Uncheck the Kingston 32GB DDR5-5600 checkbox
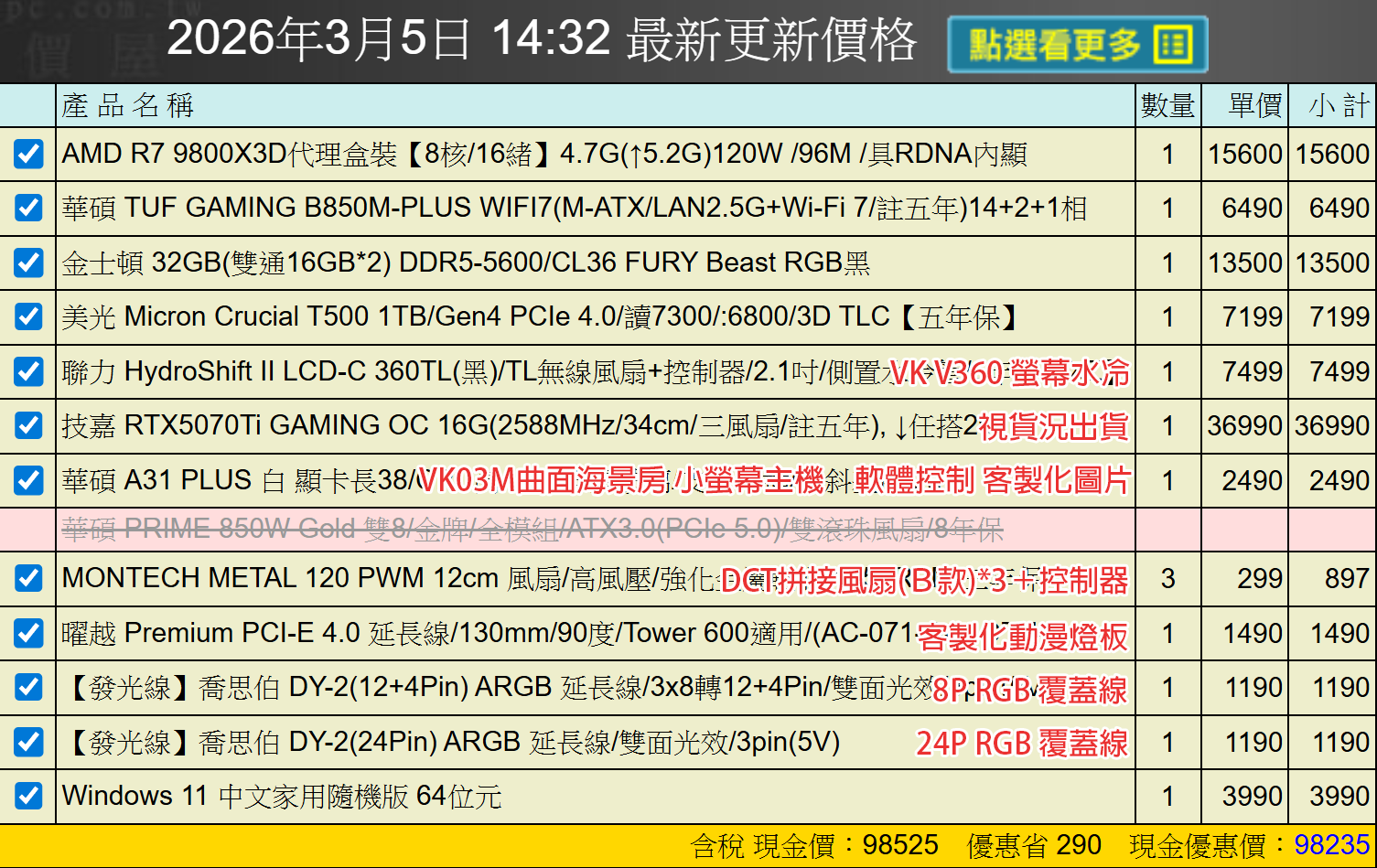The image size is (1377, 868). point(28,263)
